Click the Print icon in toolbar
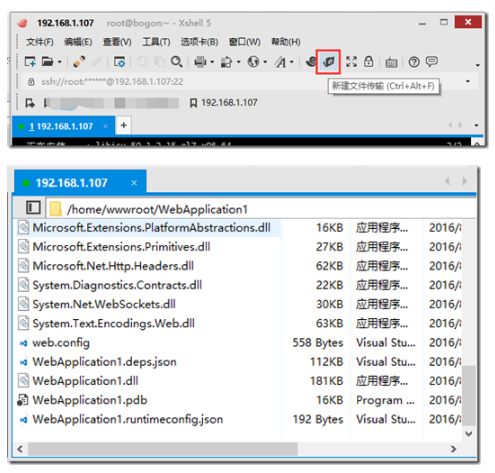Viewport: 495px width, 473px height. point(200,62)
